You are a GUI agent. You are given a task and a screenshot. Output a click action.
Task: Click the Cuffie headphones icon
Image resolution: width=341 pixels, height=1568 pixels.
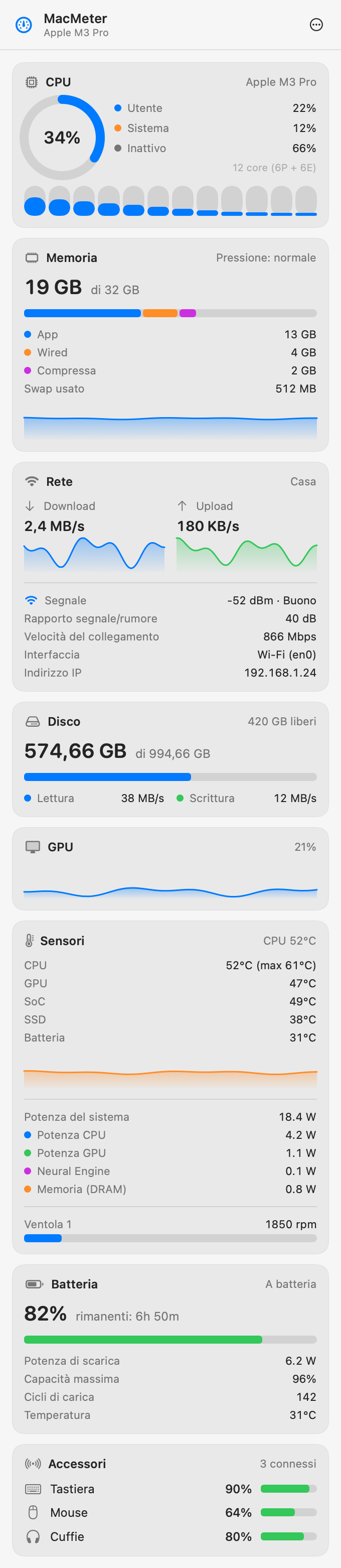click(34, 1536)
